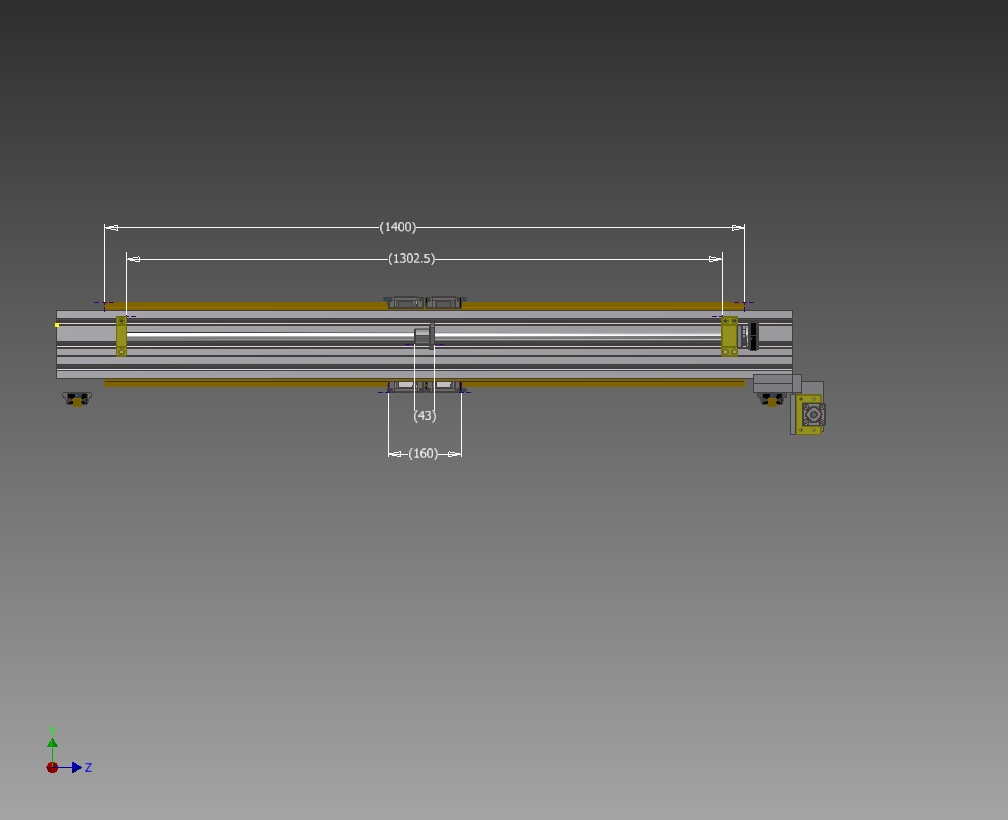Select the left yellow bearing bracket

point(122,336)
